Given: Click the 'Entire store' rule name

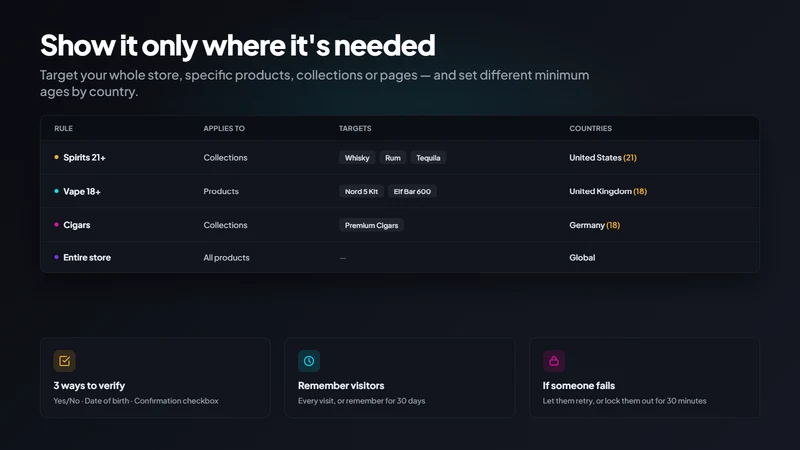Looking at the screenshot, I should [87, 258].
